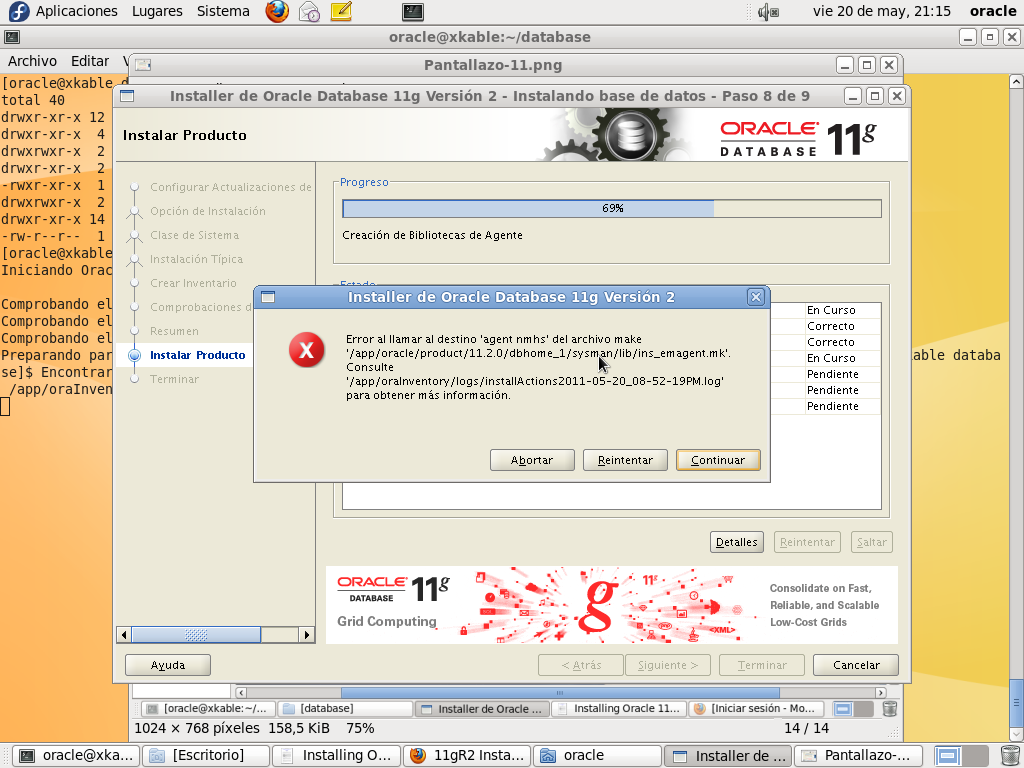Switch to oracle@xka terminal in bottom taskbar
Image resolution: width=1024 pixels, height=768 pixels.
[76, 756]
